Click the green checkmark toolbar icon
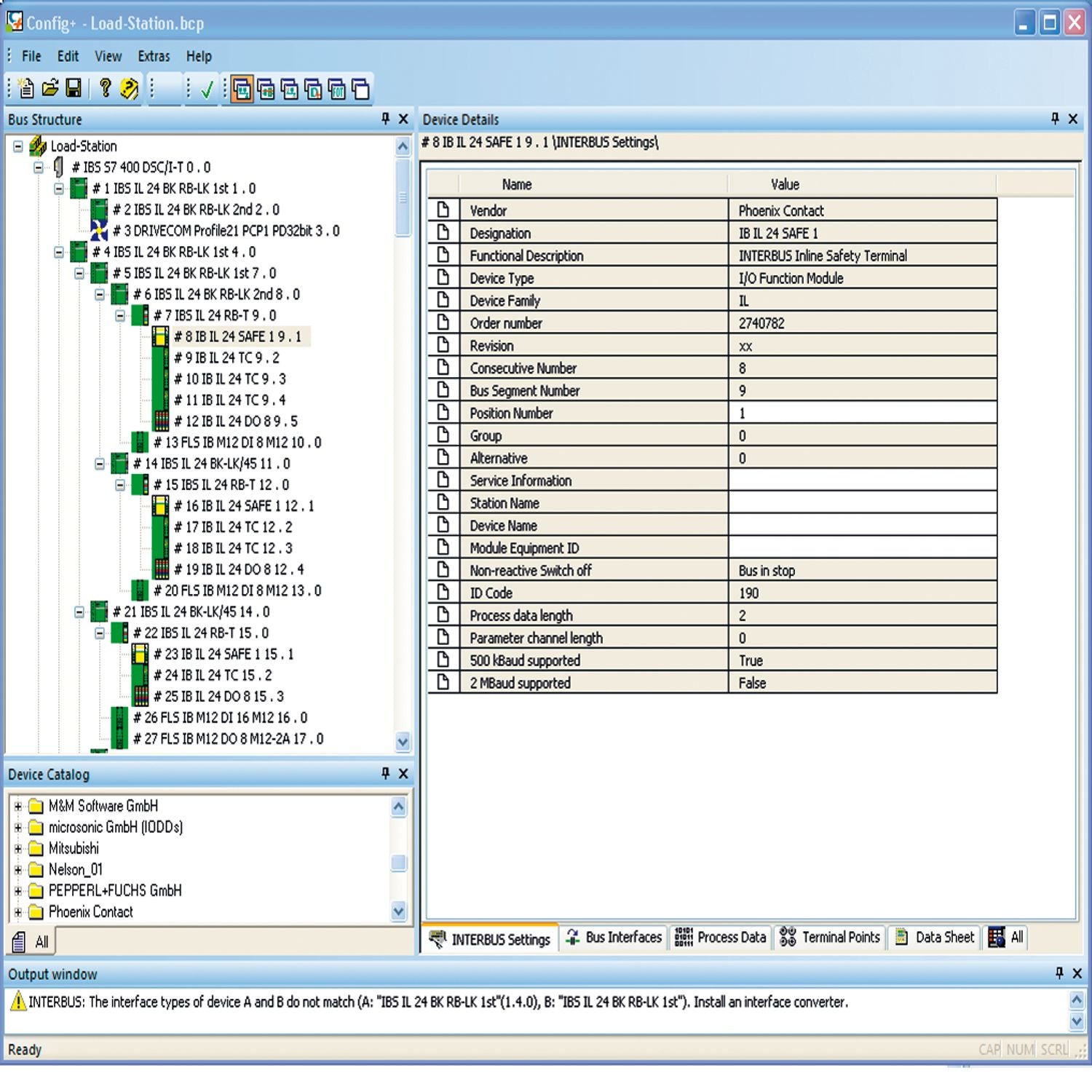1092x1092 pixels. (x=207, y=90)
